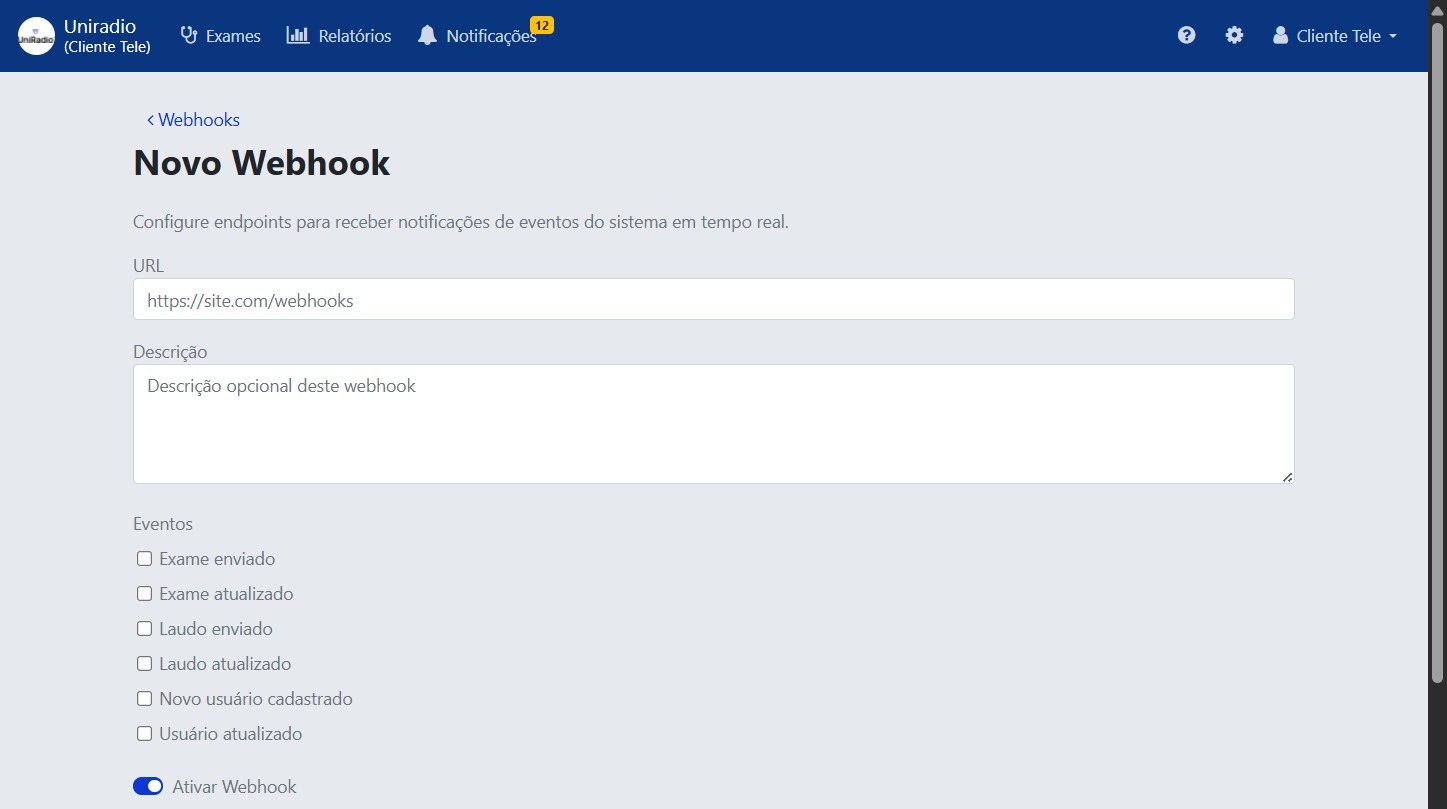Click the settings gear icon
The height and width of the screenshot is (809, 1447).
1234,34
